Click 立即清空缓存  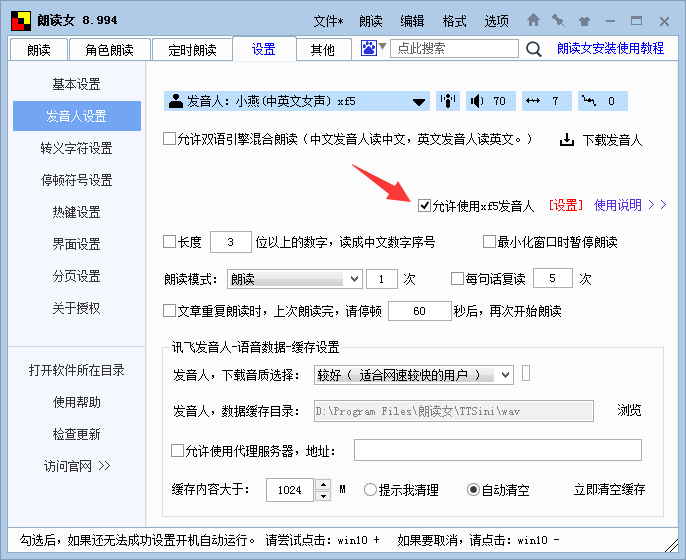tap(609, 490)
